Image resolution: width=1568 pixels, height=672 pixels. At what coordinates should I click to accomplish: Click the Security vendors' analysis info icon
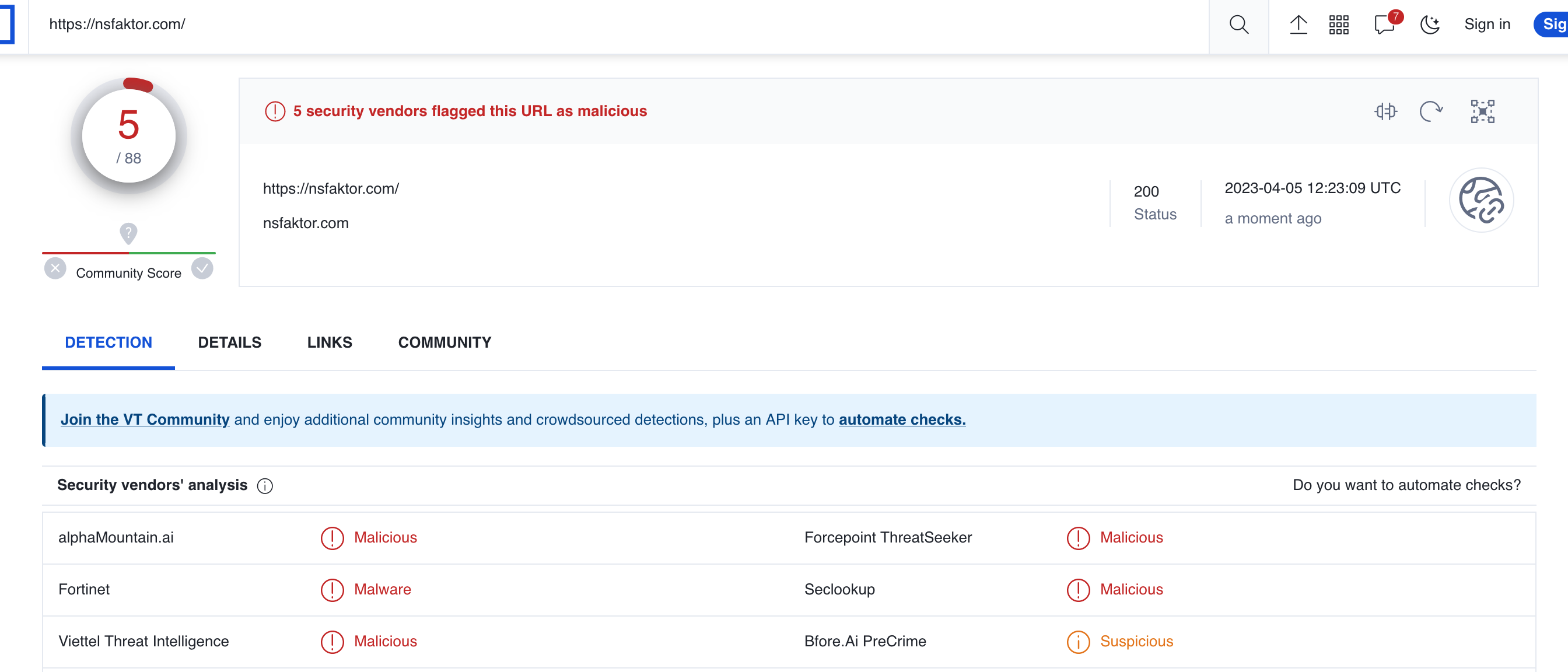[265, 486]
